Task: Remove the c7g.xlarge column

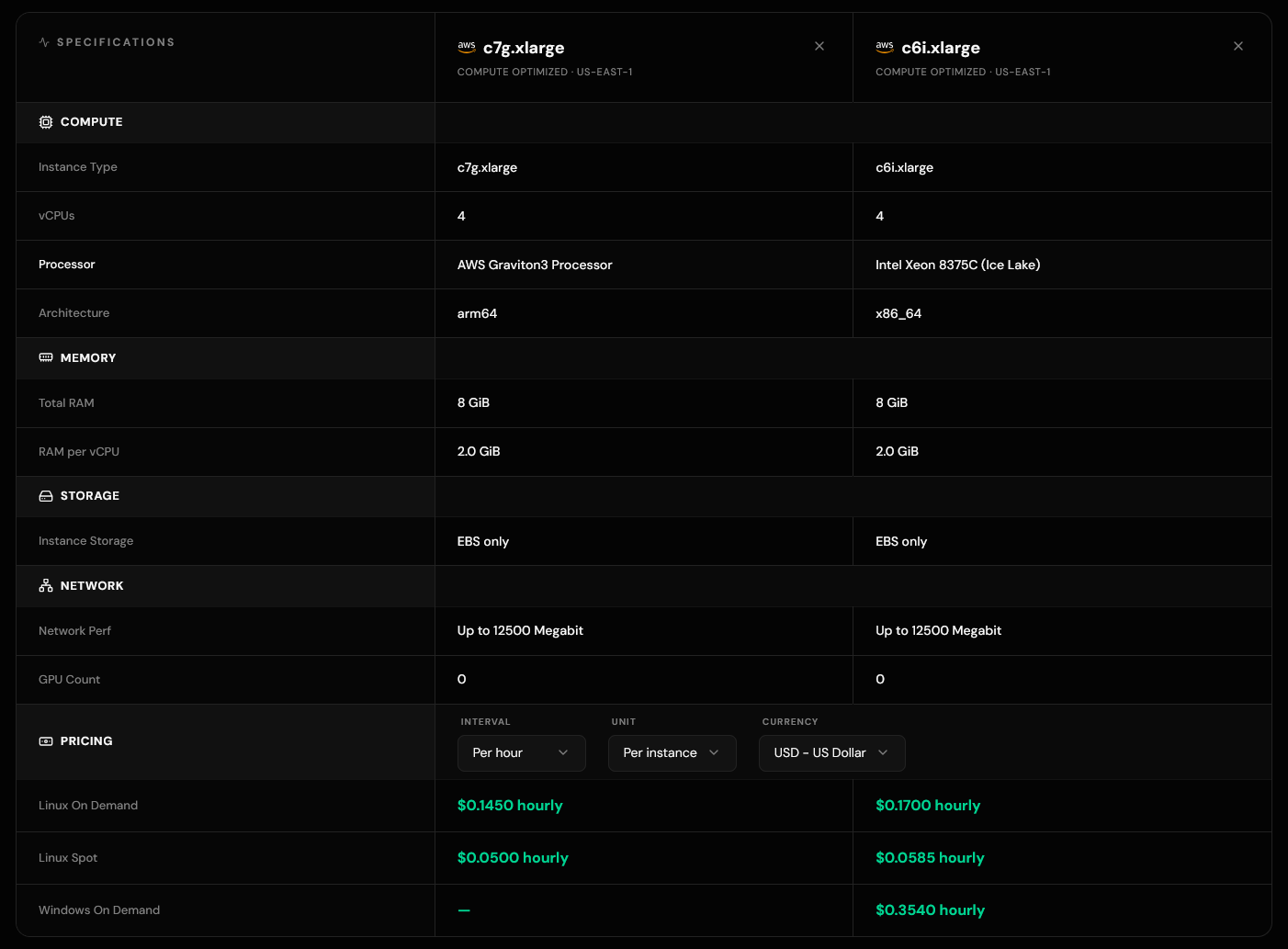Action: pos(819,45)
